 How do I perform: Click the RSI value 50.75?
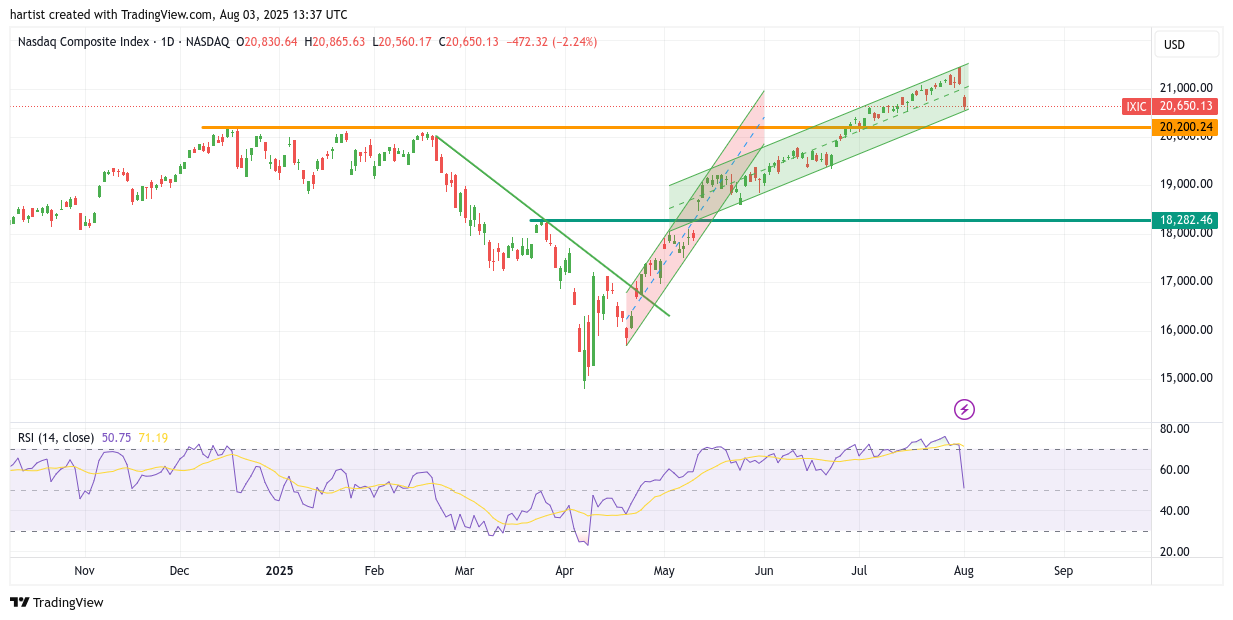[x=116, y=437]
